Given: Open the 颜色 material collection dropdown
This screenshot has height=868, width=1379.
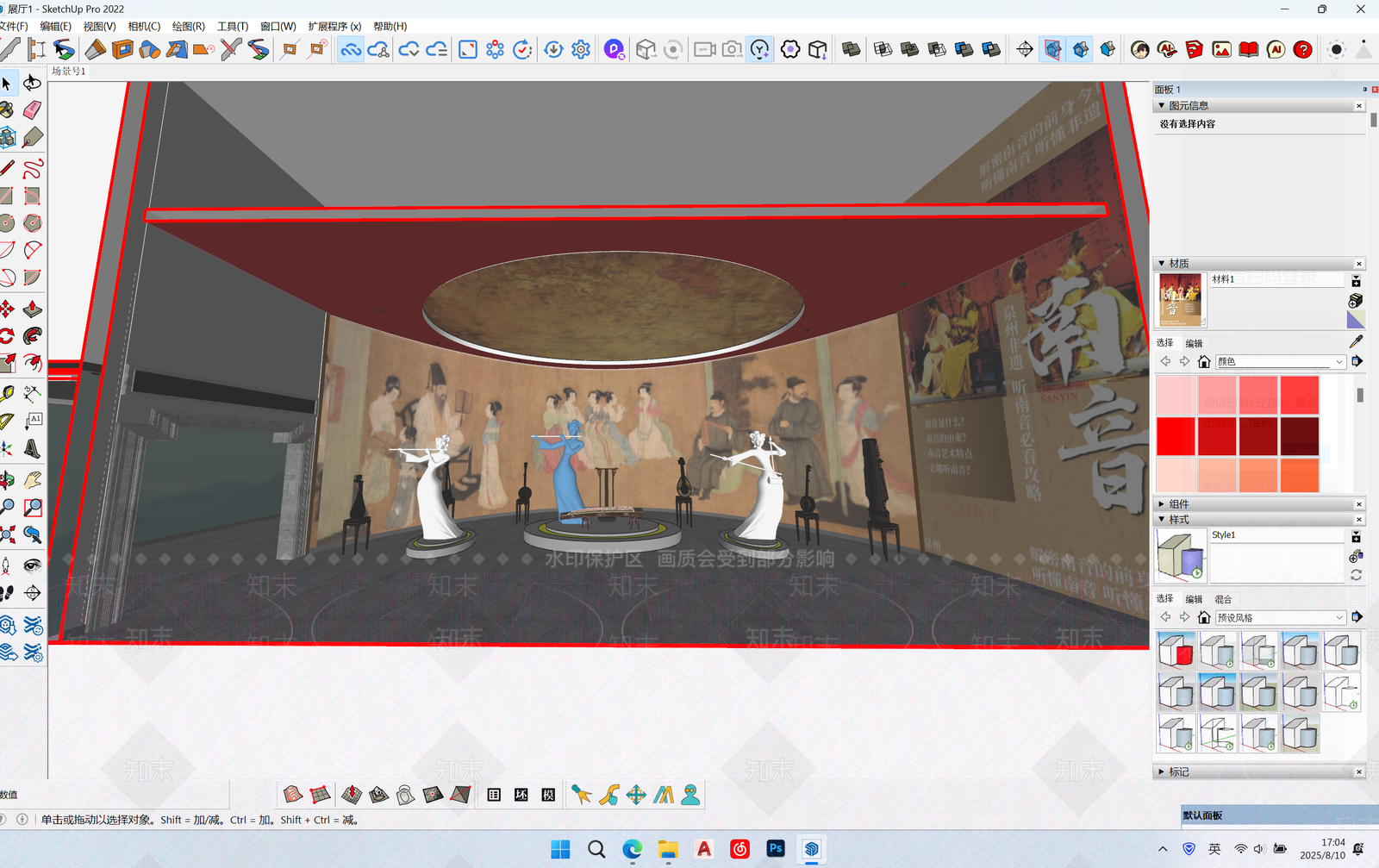Looking at the screenshot, I should (1280, 362).
